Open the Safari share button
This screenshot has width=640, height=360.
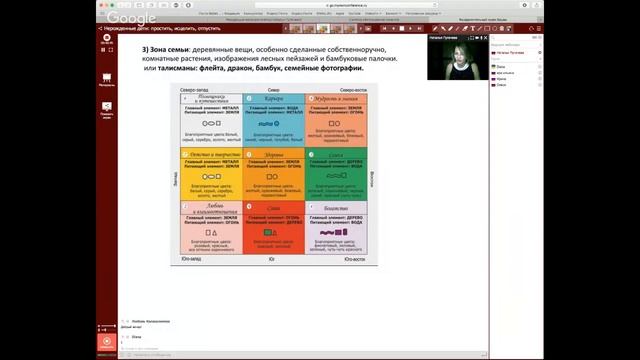pyautogui.click(x=537, y=5)
